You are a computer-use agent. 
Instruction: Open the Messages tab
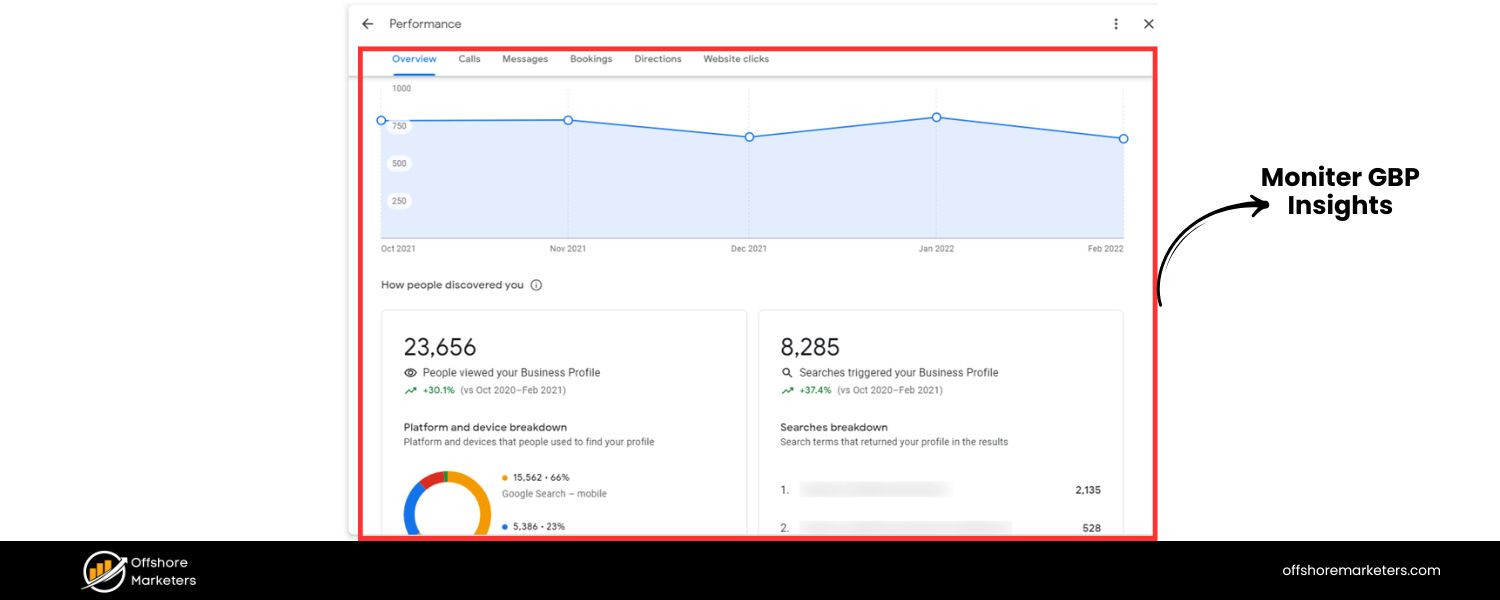[525, 59]
